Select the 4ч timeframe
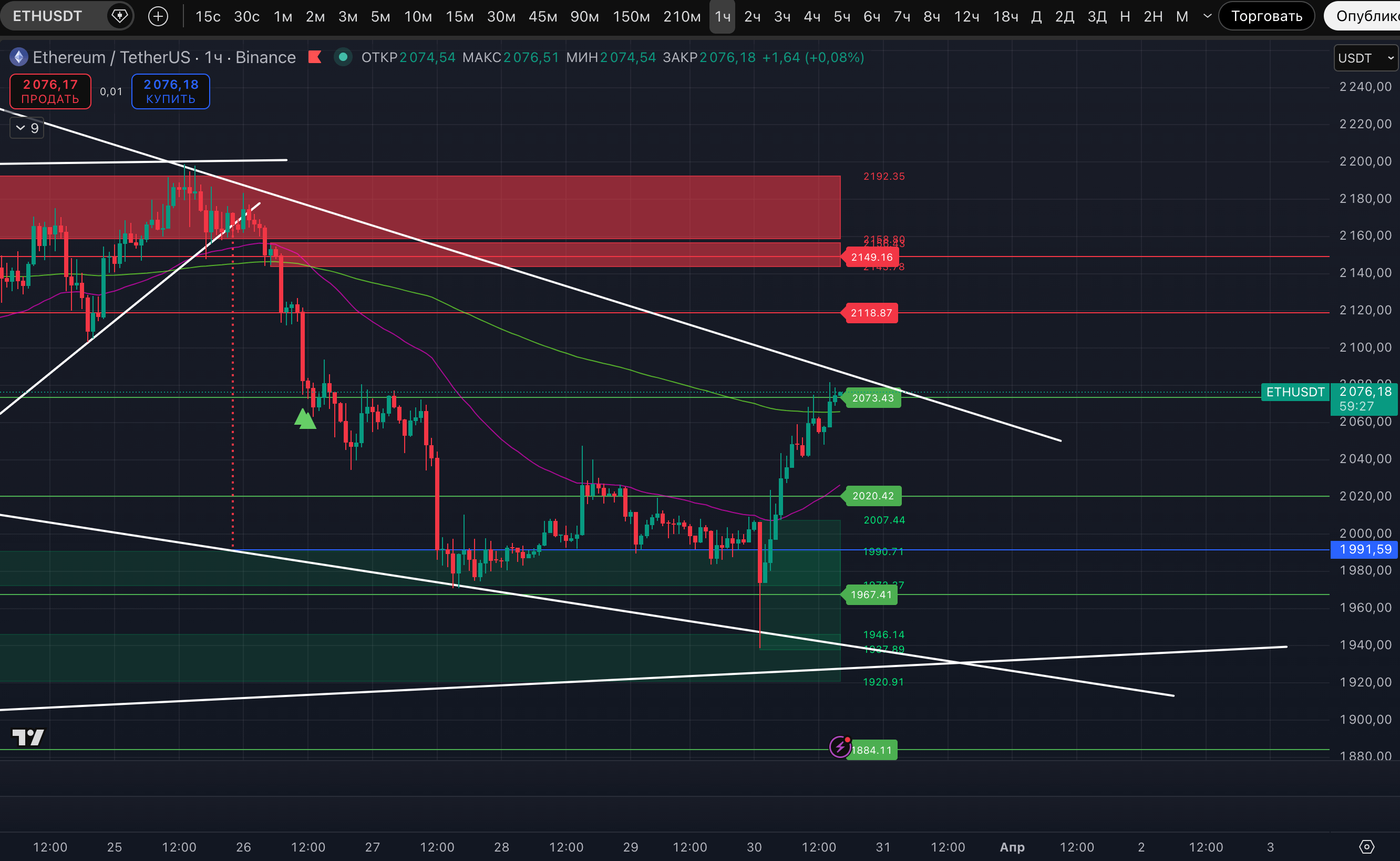The image size is (1400, 861). point(812,16)
